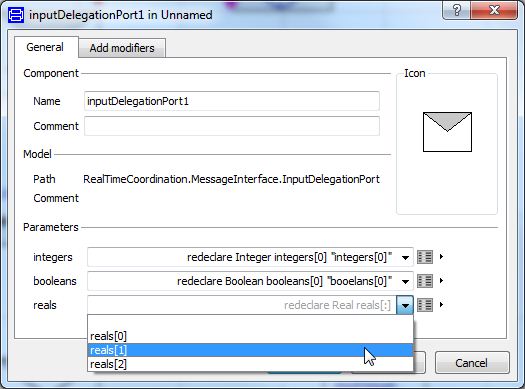
Task: Expand the reals context arrow
Action: pos(441,305)
